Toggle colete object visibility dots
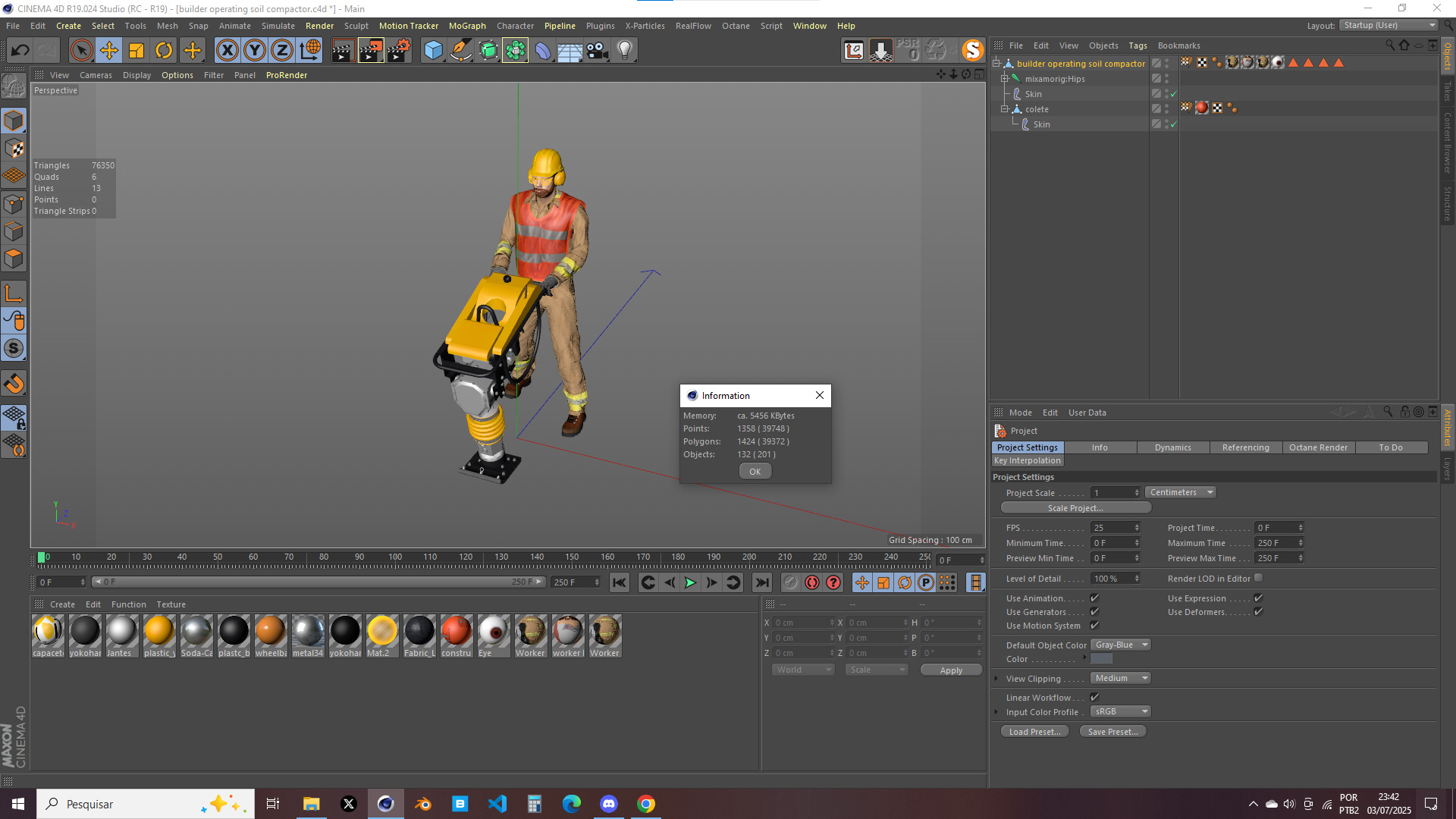 1167,109
